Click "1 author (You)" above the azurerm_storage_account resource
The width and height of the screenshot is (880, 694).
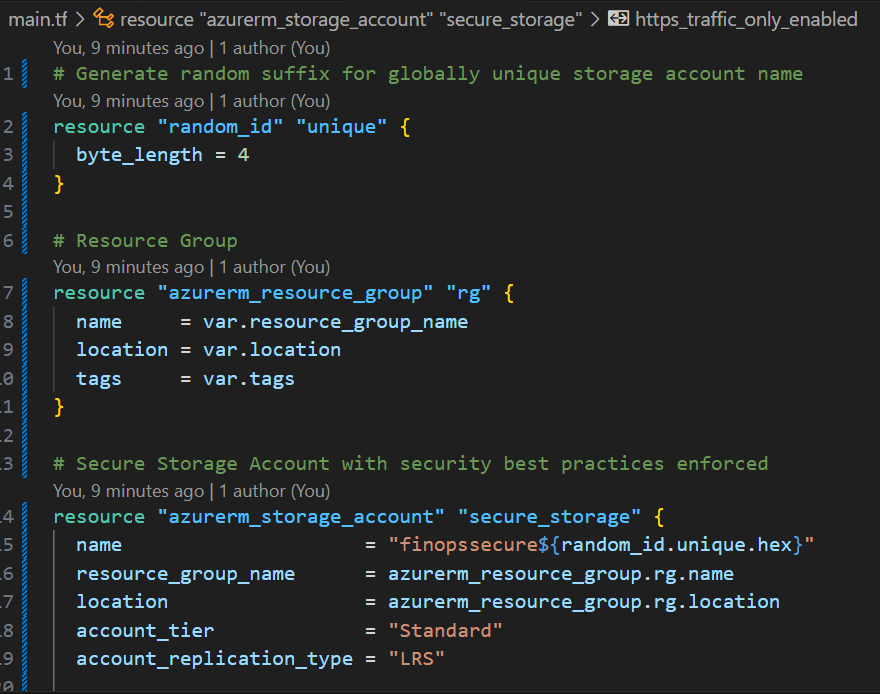274,491
